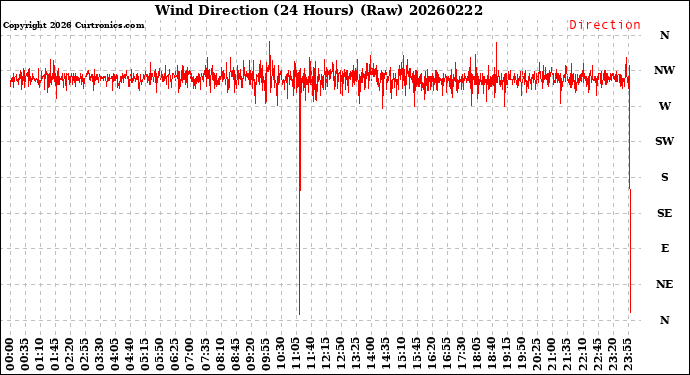Image resolution: width=690 pixels, height=375 pixels.
Task: Click the '02:55' time axis label
Action: [x=85, y=355]
